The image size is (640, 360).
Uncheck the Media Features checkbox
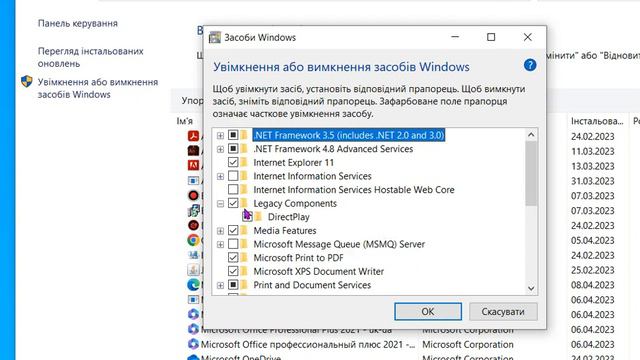click(233, 231)
